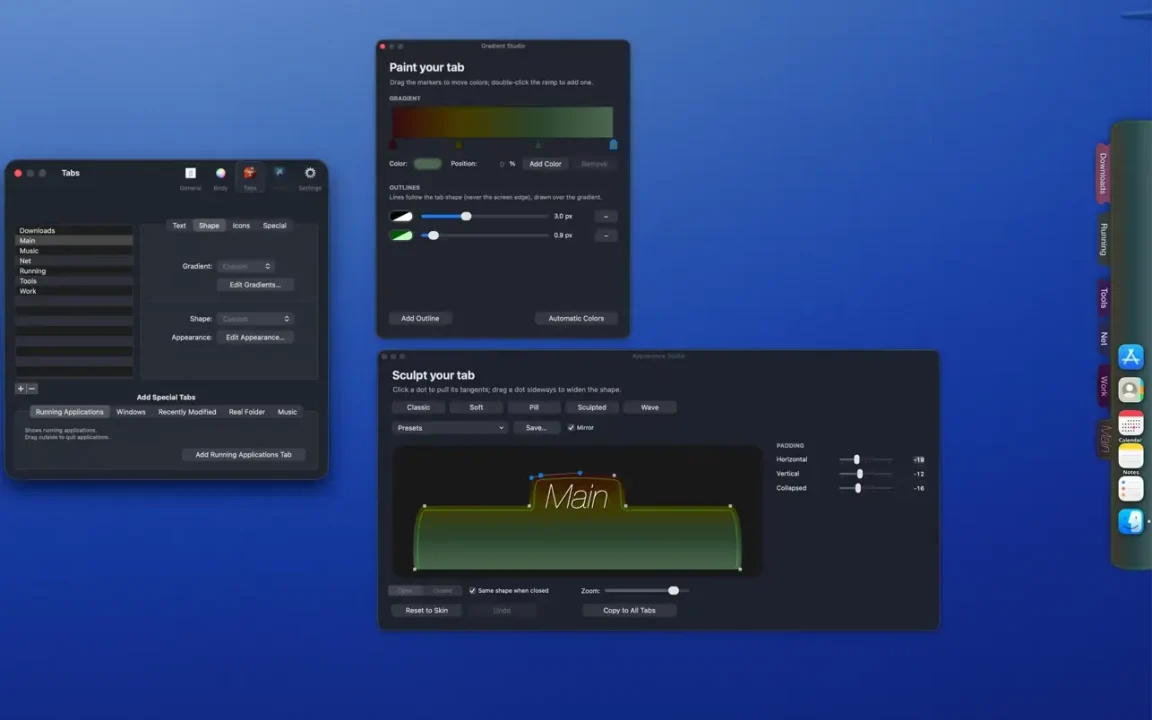Click the Edit Gradients... button
Viewport: 1152px width, 720px height.
tap(255, 285)
